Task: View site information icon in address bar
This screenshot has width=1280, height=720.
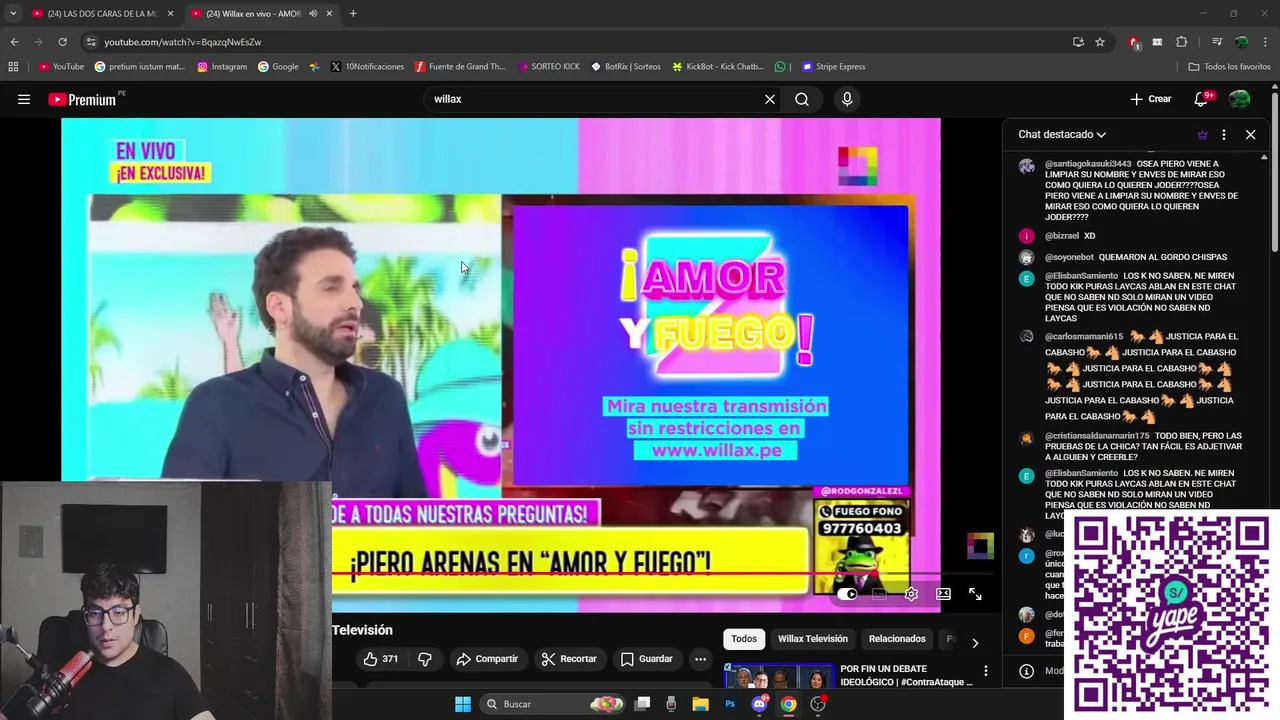Action: pyautogui.click(x=91, y=42)
